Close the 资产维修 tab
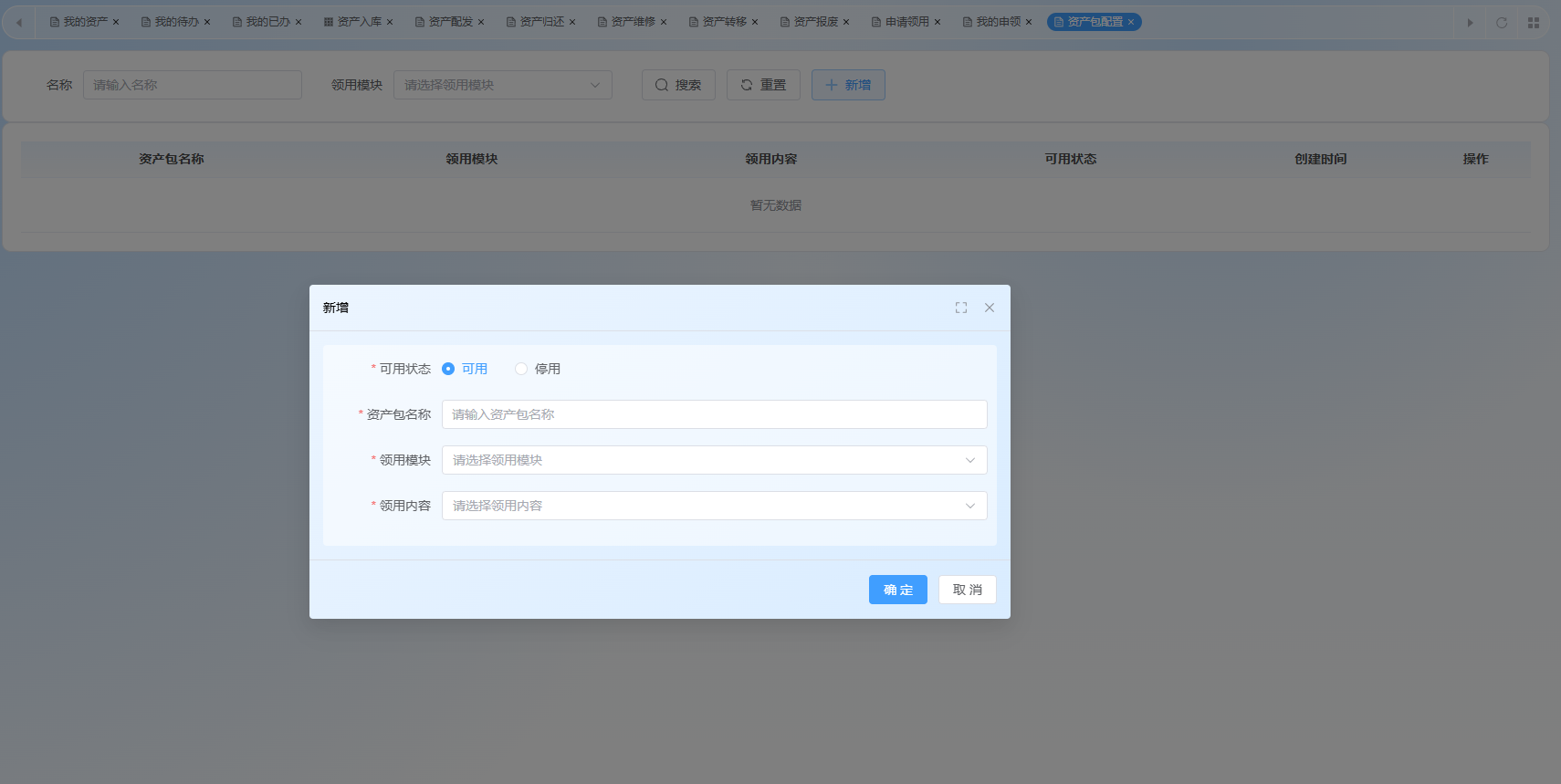This screenshot has width=1561, height=784. [664, 22]
